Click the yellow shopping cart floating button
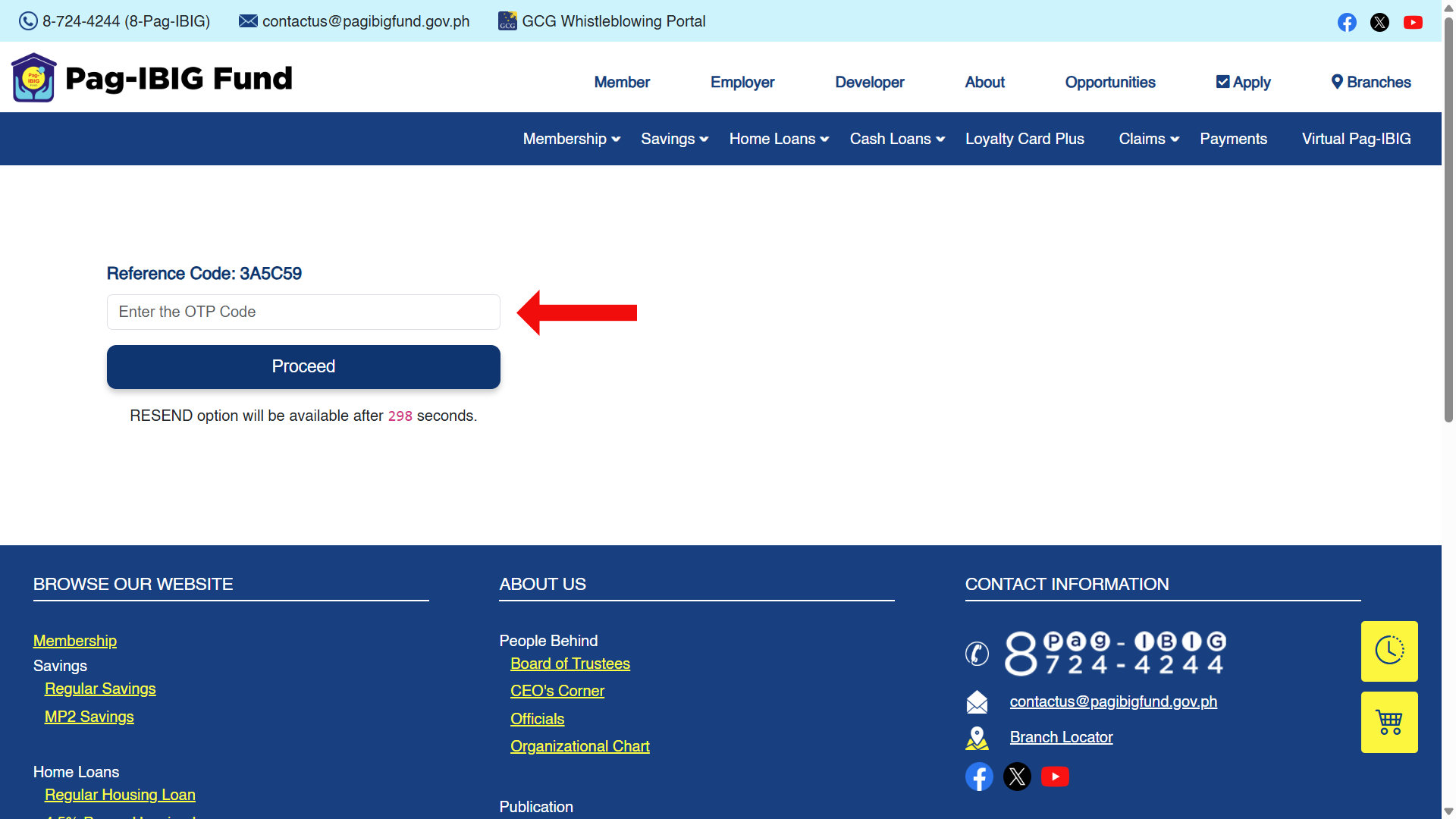The image size is (1456, 819). tap(1389, 722)
